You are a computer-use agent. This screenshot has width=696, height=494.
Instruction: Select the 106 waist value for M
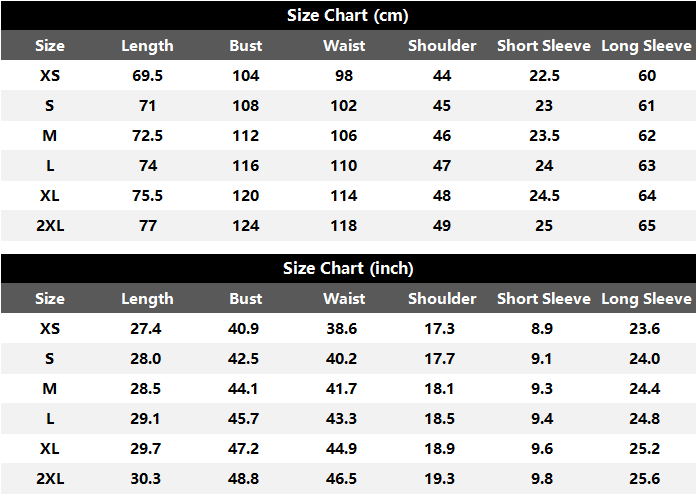[344, 135]
